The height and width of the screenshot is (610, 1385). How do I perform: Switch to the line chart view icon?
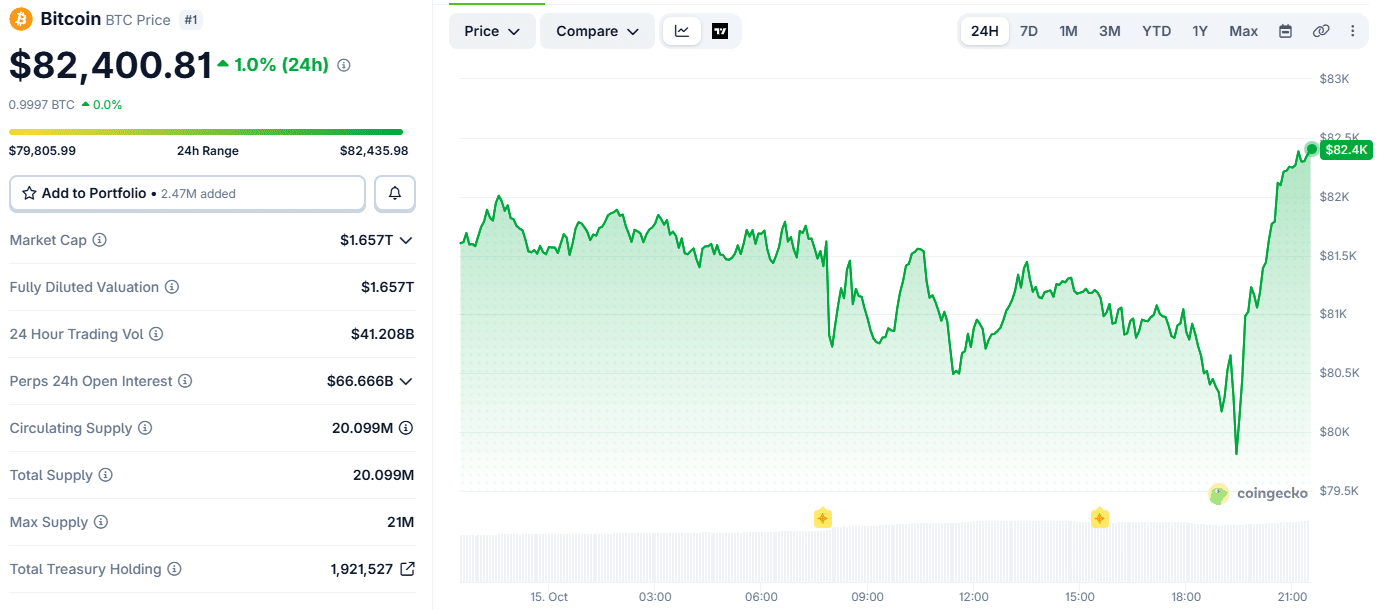pos(682,31)
